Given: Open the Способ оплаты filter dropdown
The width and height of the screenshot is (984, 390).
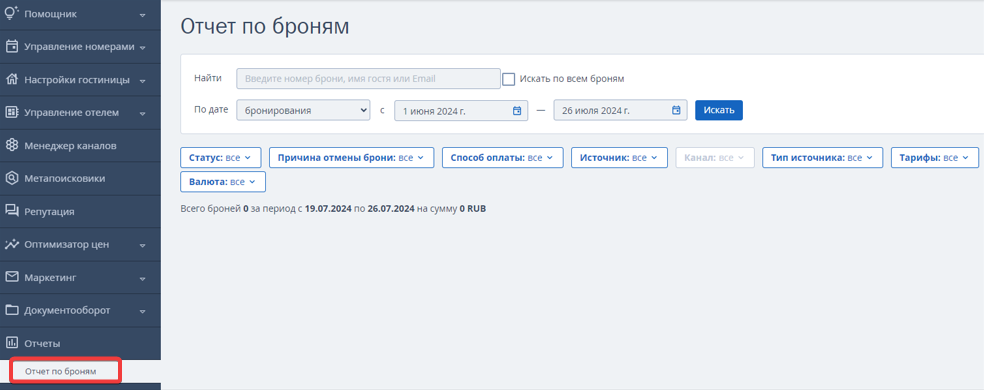Looking at the screenshot, I should (x=503, y=158).
